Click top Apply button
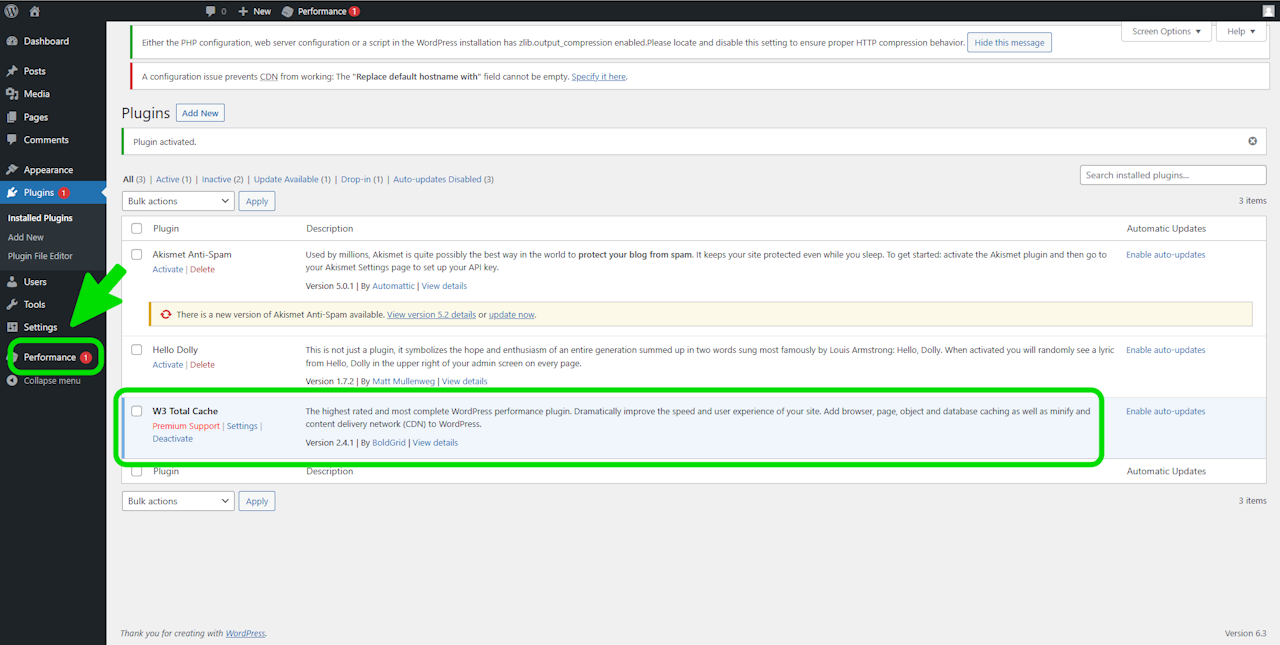 point(257,201)
